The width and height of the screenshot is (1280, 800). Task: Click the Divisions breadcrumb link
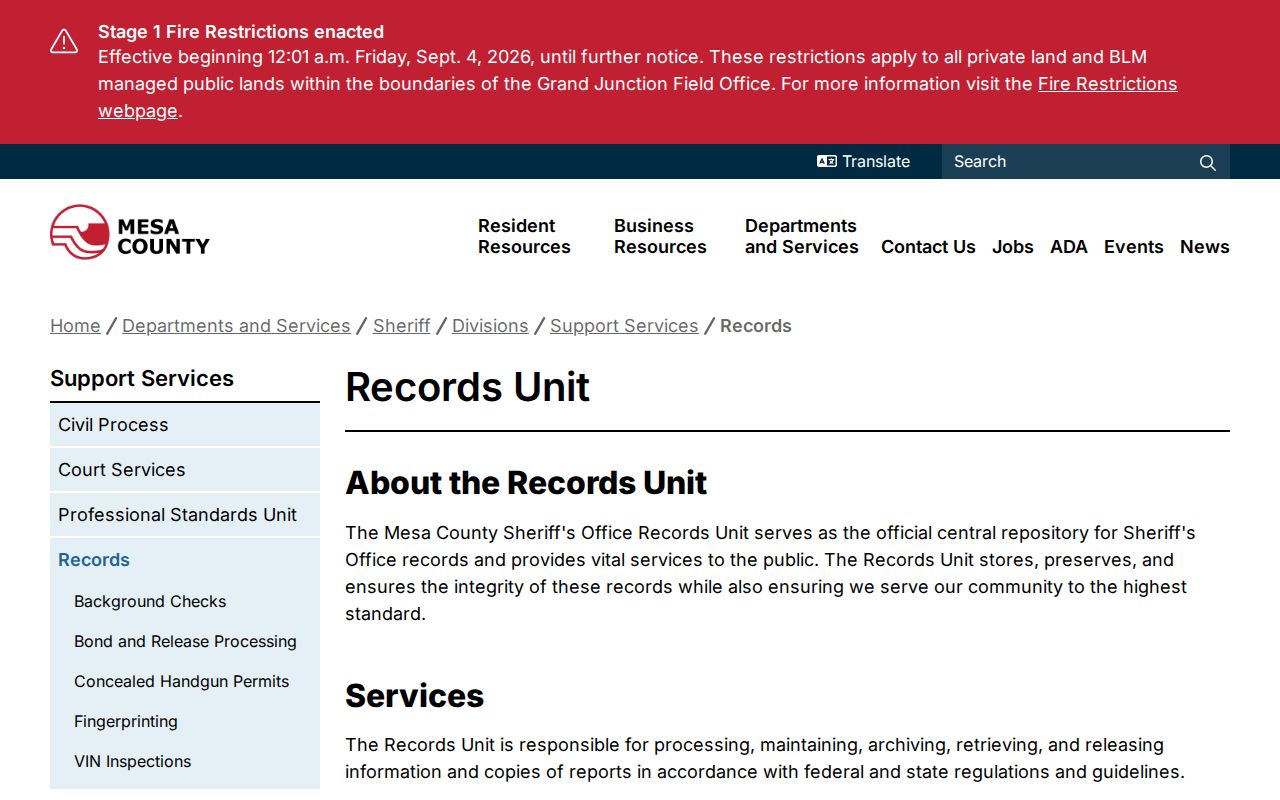click(x=490, y=326)
